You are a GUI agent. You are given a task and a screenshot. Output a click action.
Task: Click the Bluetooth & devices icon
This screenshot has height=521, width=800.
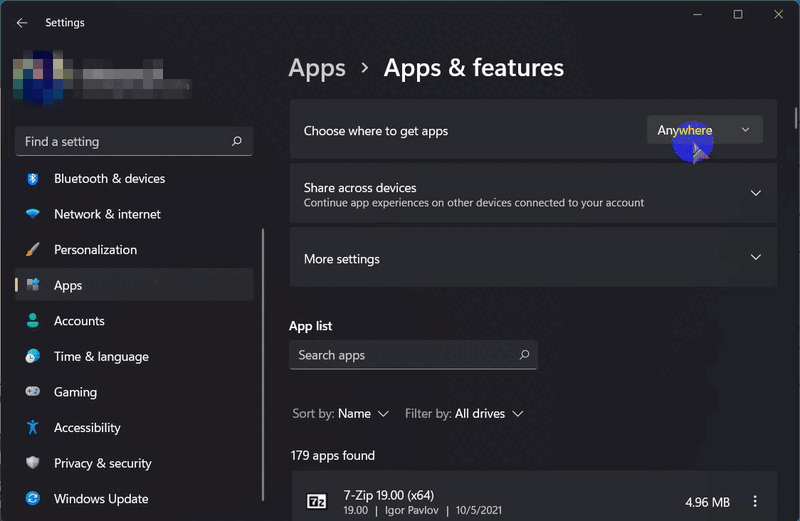(x=33, y=179)
